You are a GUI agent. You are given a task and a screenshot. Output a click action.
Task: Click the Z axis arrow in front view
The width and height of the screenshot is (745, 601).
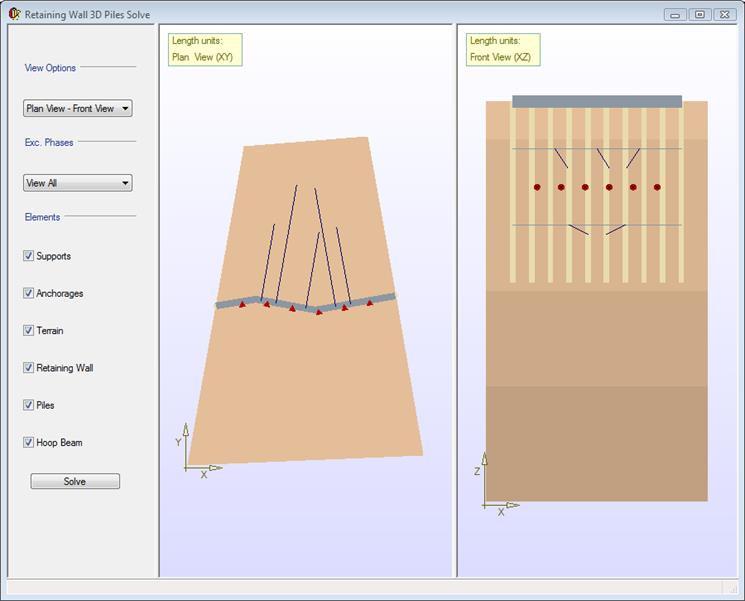[485, 458]
